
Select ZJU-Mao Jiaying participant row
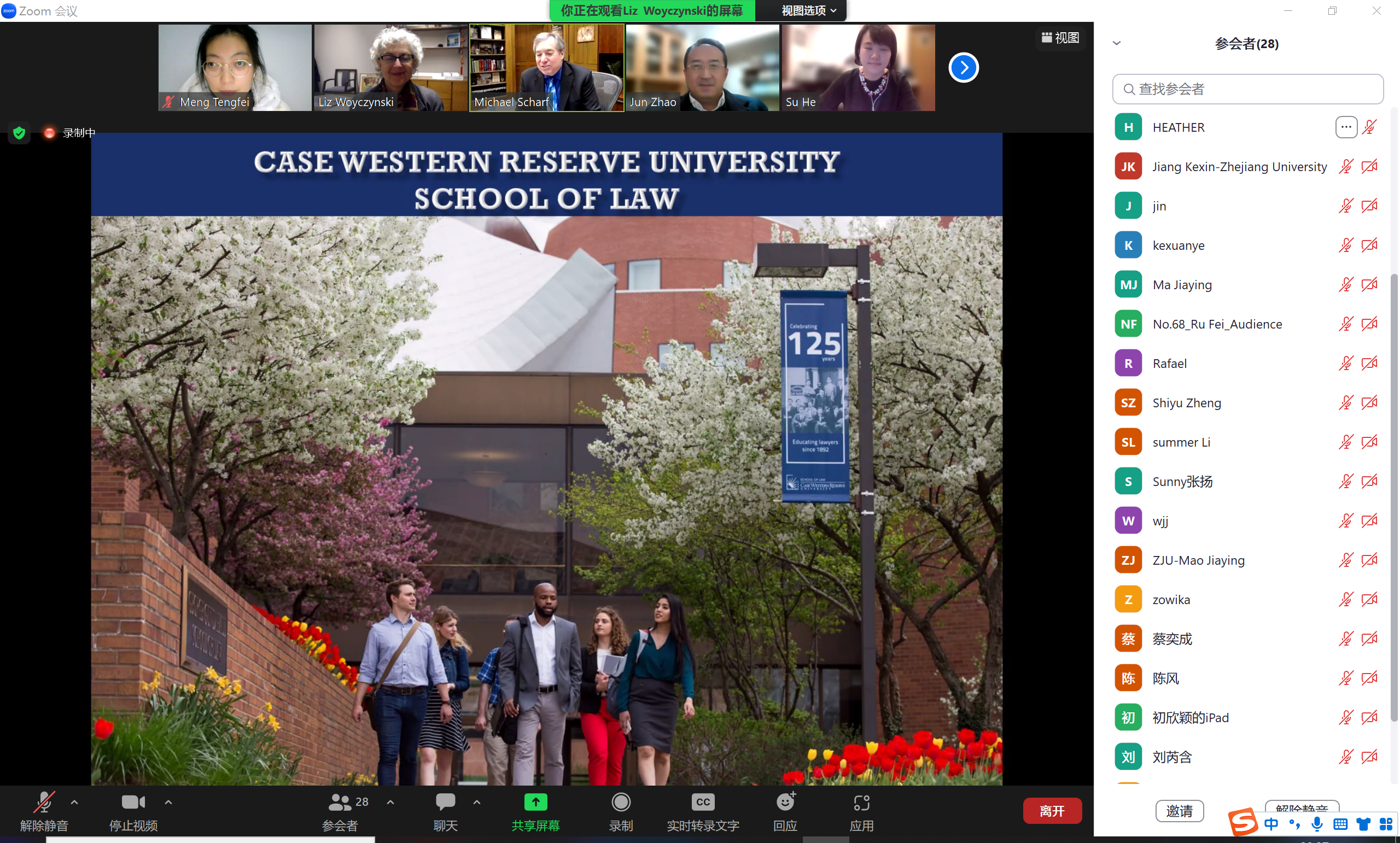[x=1246, y=560]
